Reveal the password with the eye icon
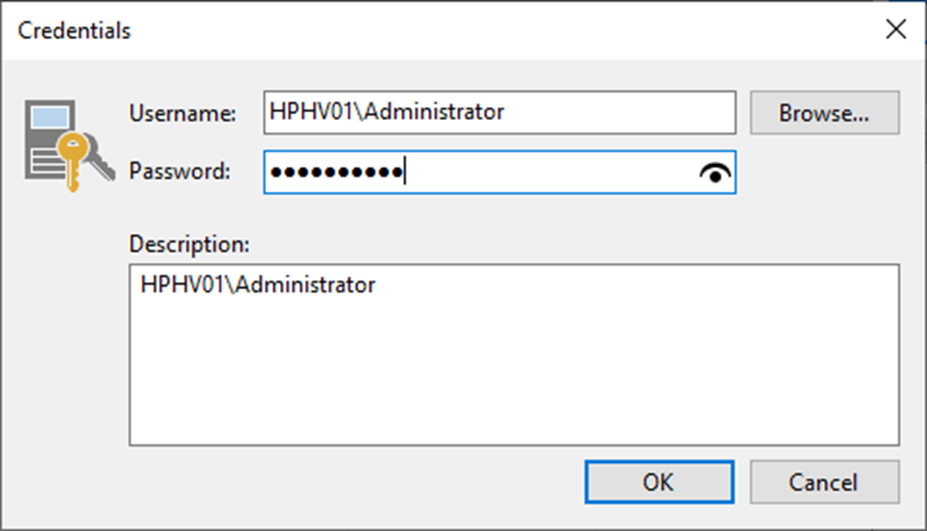This screenshot has width=927, height=531. (x=715, y=173)
